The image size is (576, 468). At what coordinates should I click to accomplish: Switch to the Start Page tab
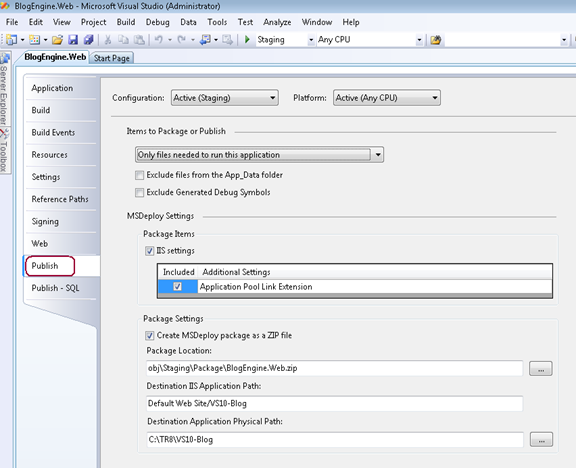111,58
